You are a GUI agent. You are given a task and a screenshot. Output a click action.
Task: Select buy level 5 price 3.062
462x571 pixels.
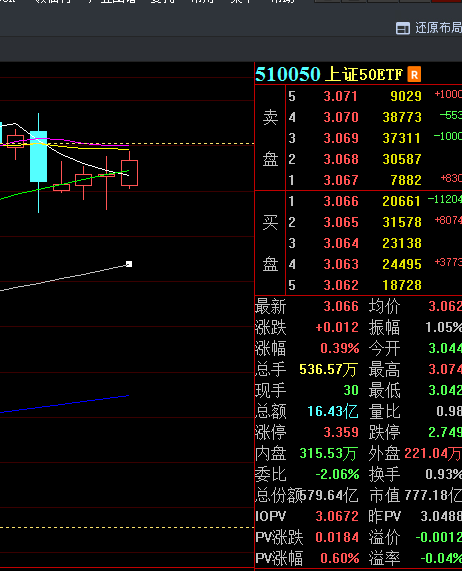coord(341,285)
